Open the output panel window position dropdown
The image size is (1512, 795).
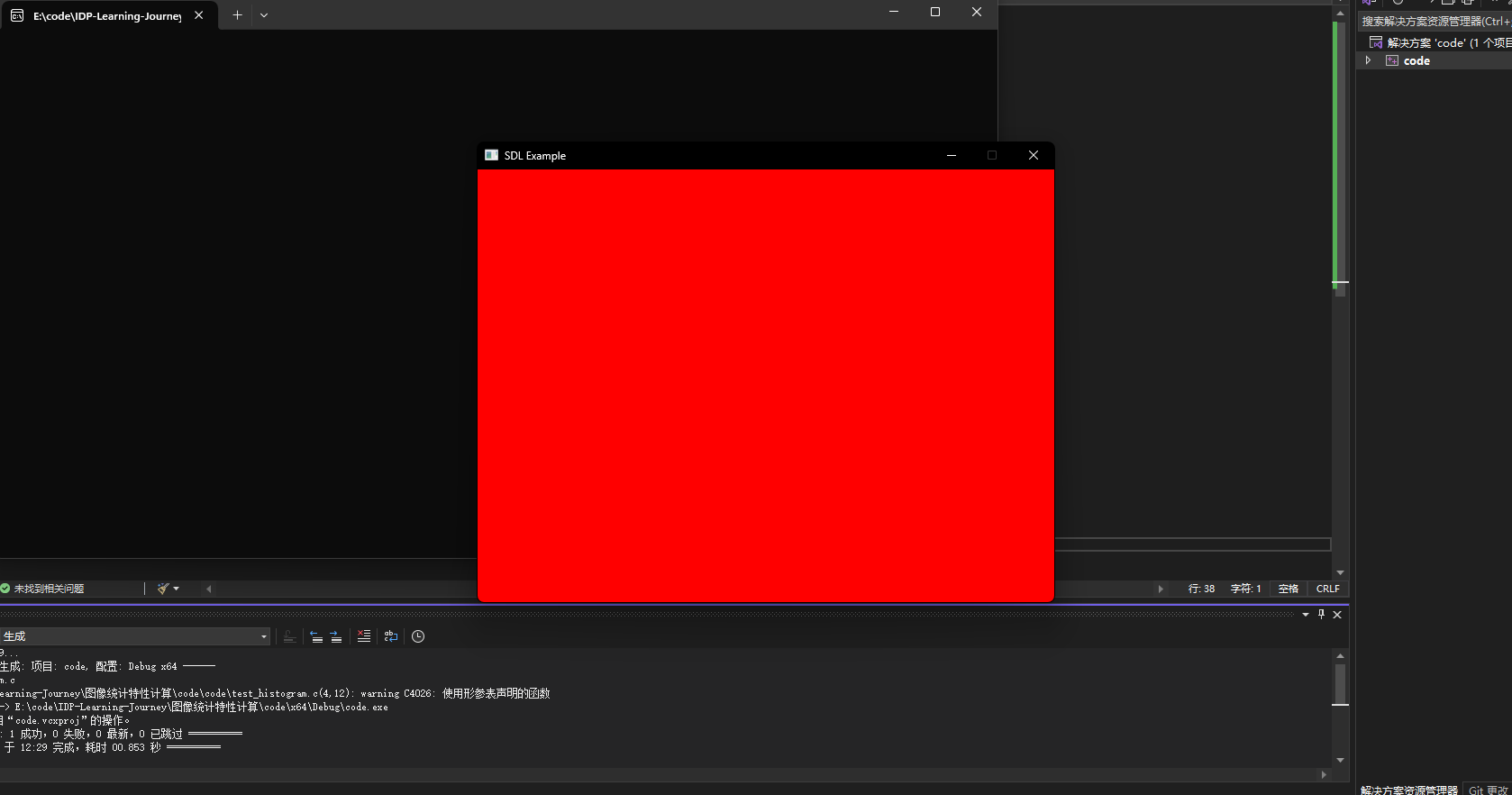coord(1306,615)
